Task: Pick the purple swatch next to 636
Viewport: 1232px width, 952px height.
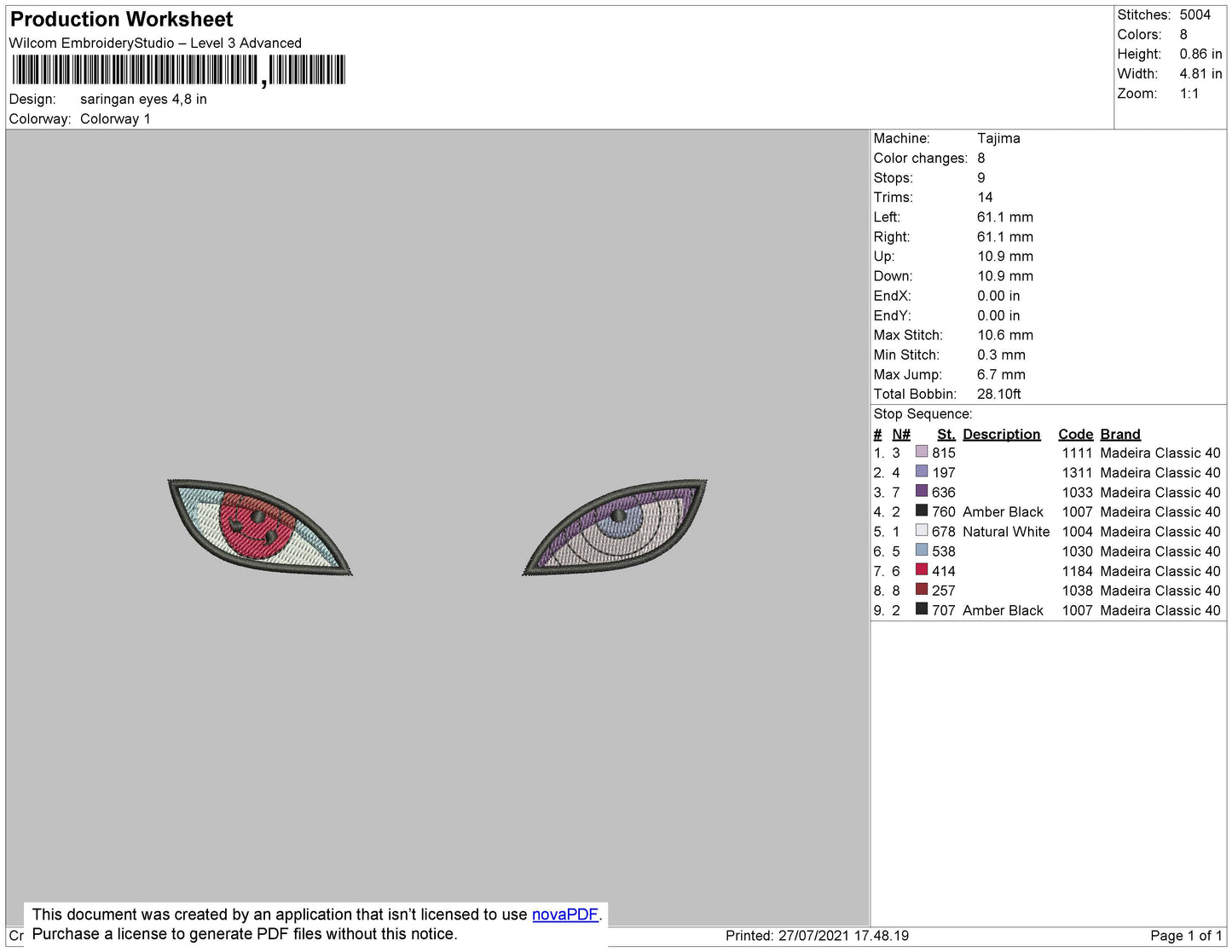Action: pyautogui.click(x=921, y=491)
